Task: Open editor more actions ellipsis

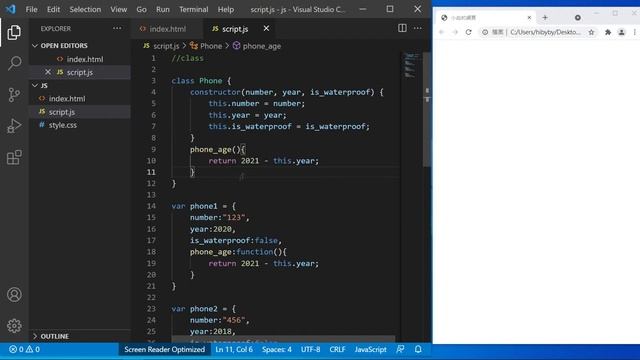Action: [x=418, y=28]
